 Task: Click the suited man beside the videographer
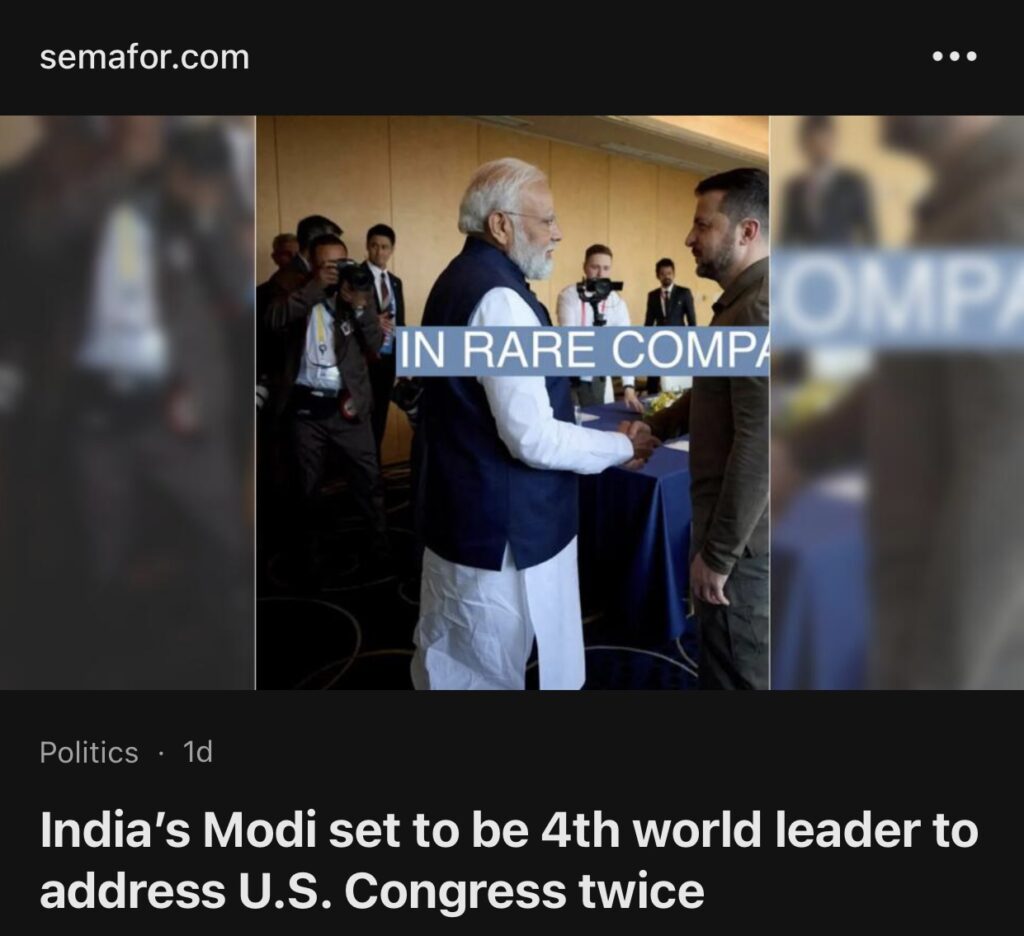(669, 295)
